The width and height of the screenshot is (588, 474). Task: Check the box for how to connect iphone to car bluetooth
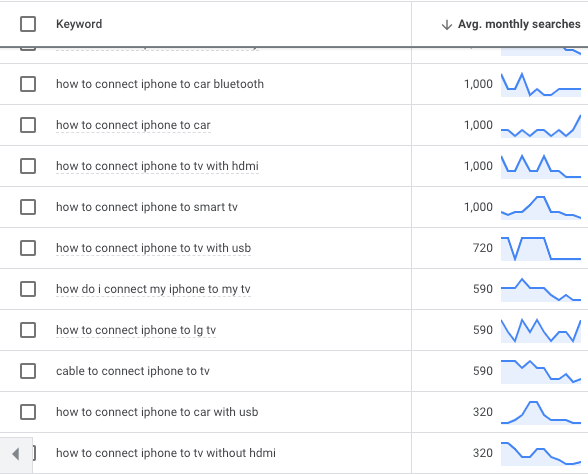(x=28, y=84)
